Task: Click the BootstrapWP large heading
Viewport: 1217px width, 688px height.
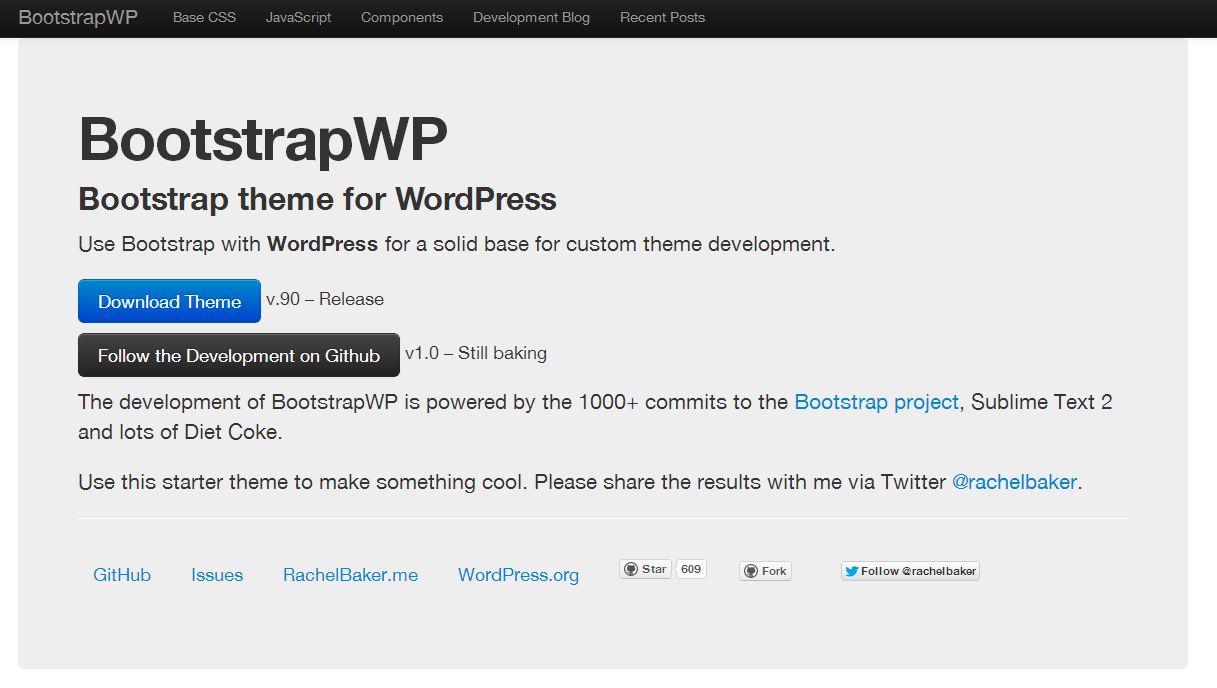Action: tap(263, 138)
